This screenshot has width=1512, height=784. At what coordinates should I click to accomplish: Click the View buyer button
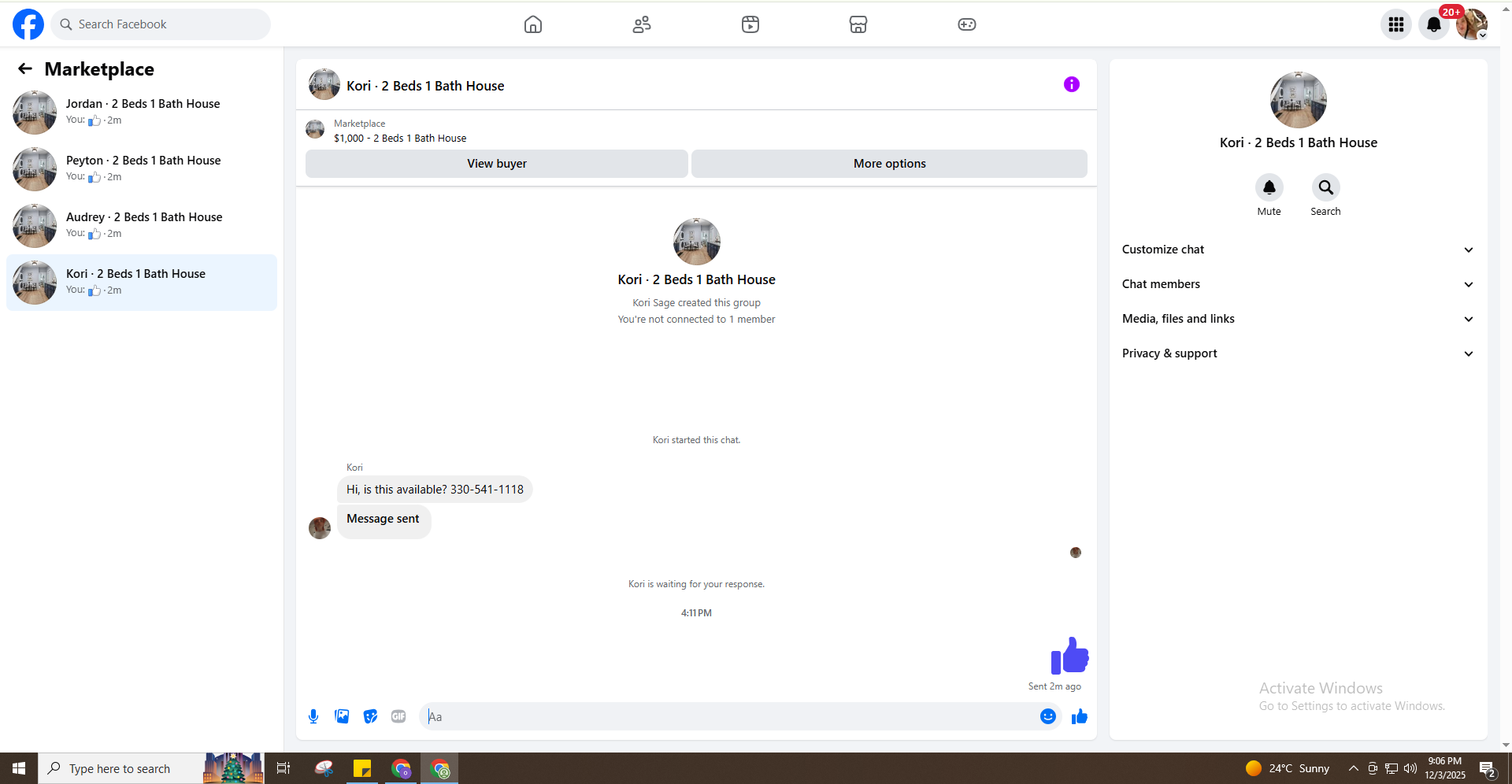click(x=497, y=164)
